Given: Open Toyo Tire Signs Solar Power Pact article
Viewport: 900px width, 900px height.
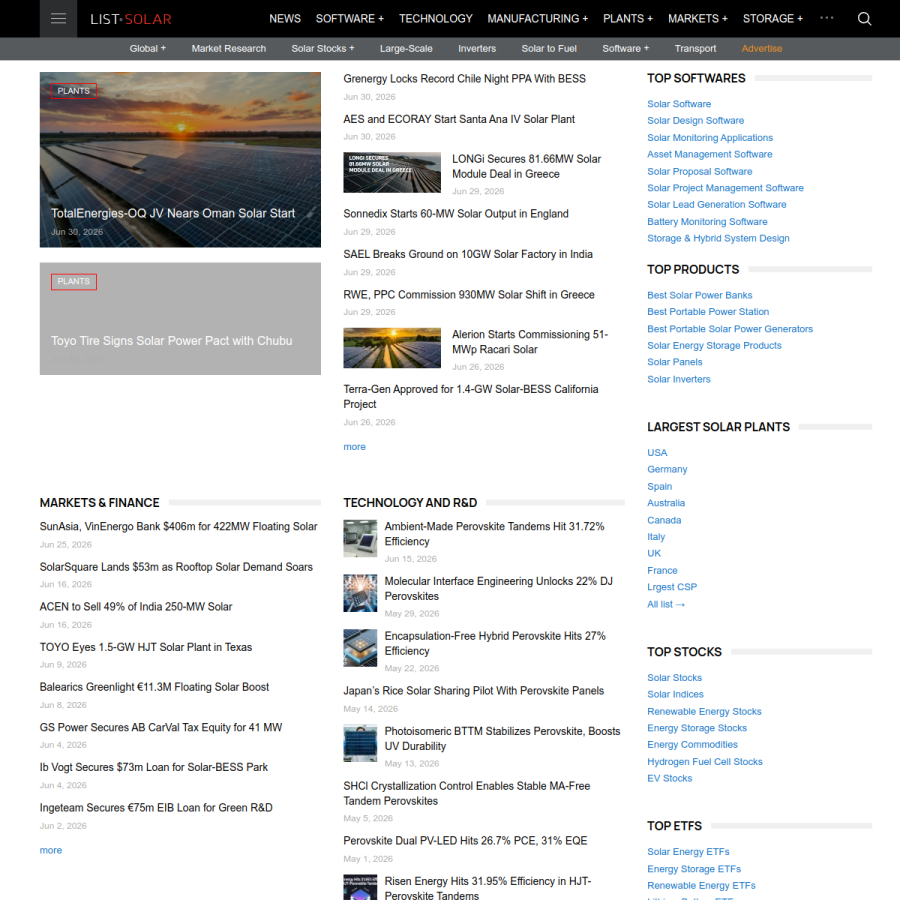Looking at the screenshot, I should (172, 341).
